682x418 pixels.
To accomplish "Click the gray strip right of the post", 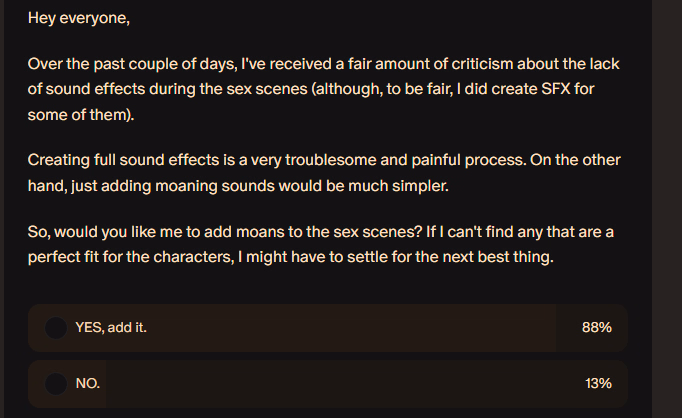I will (x=667, y=209).
